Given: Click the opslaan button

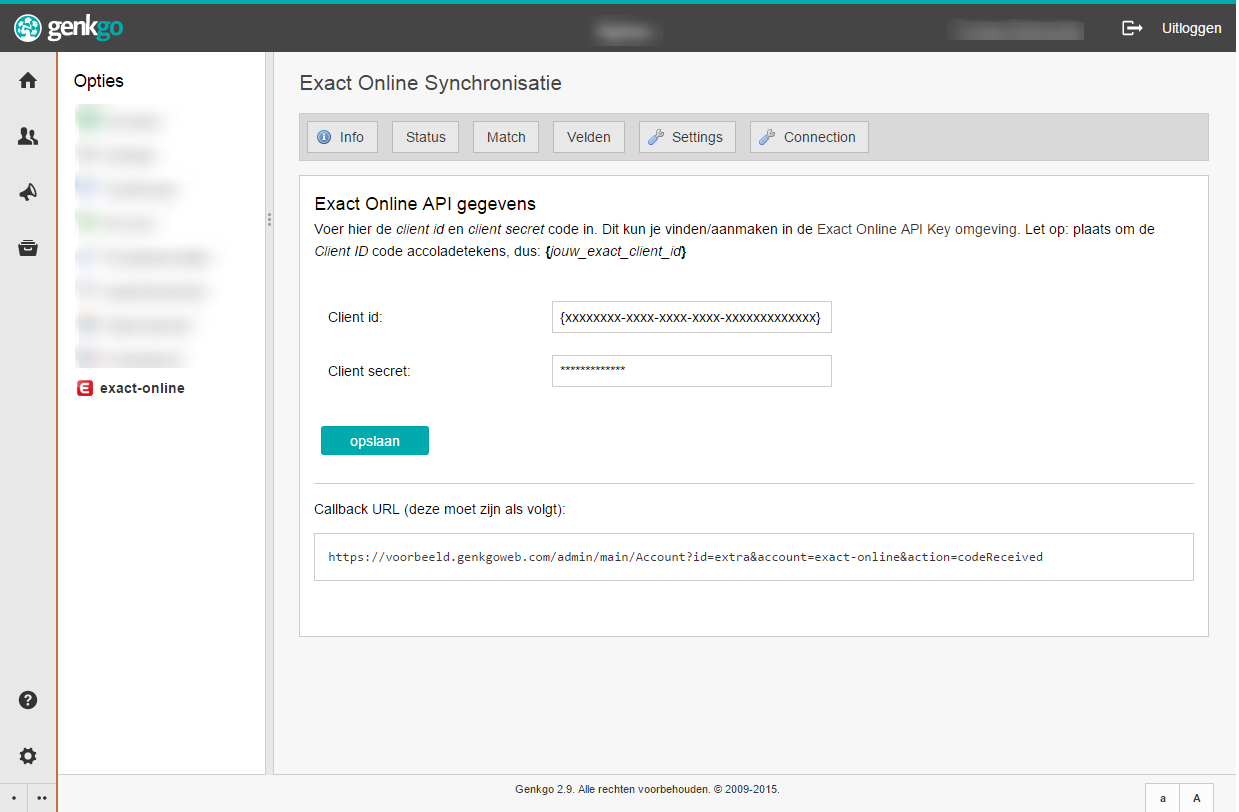Looking at the screenshot, I should 375,441.
